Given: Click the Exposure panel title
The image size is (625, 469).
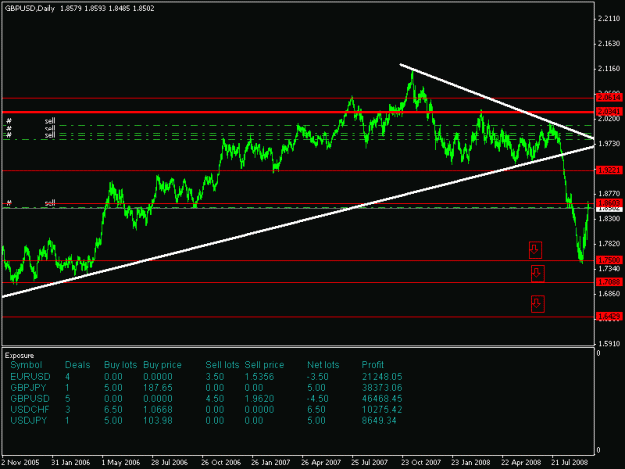Looking at the screenshot, I should coord(20,355).
